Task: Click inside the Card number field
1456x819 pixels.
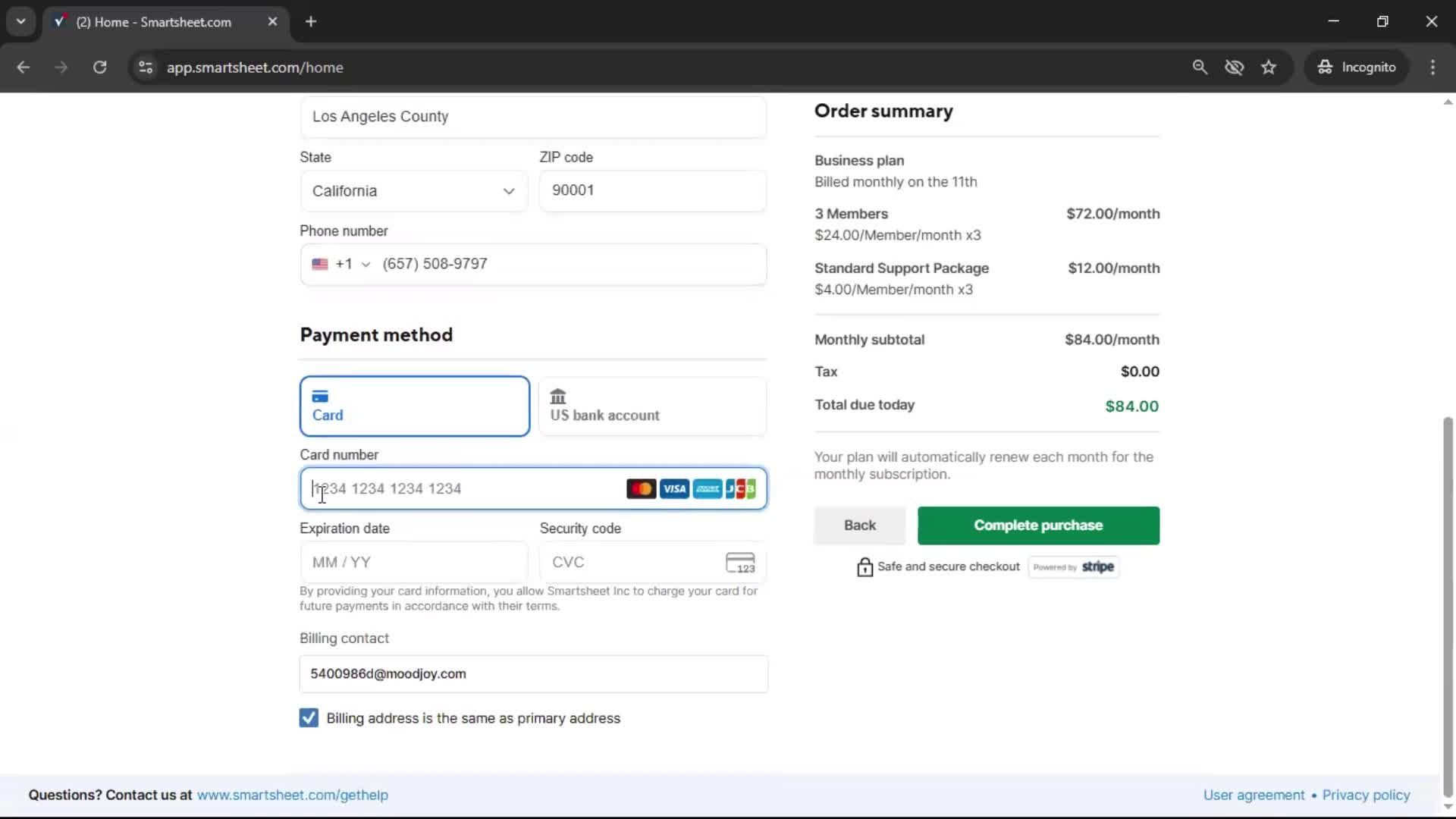Action: 455,488
